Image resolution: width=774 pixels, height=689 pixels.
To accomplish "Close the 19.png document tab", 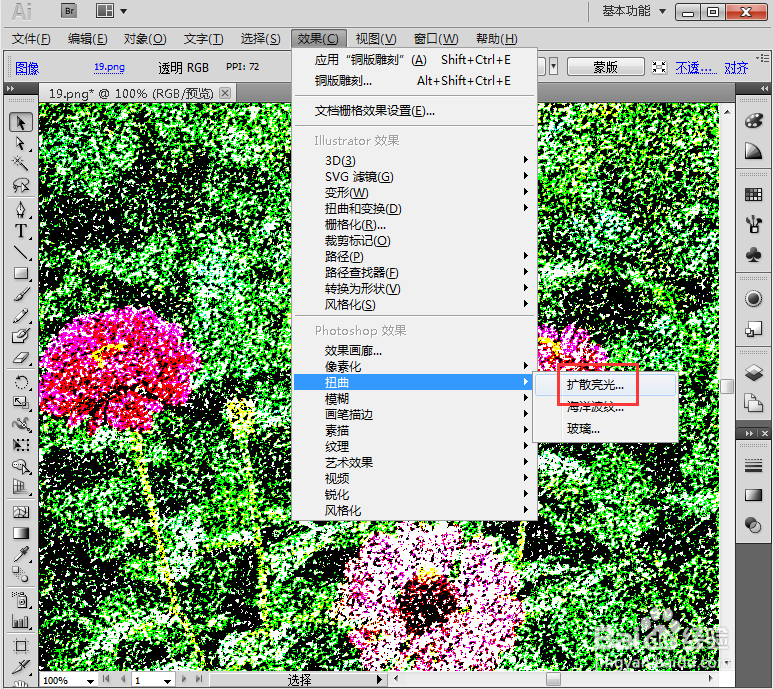I will 225,93.
